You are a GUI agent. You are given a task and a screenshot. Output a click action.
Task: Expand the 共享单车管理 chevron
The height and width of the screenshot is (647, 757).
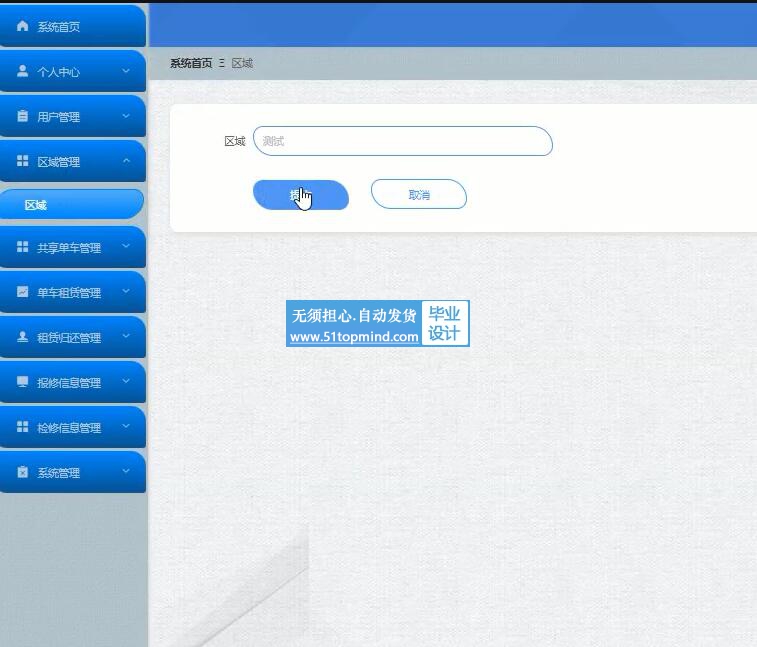point(126,246)
